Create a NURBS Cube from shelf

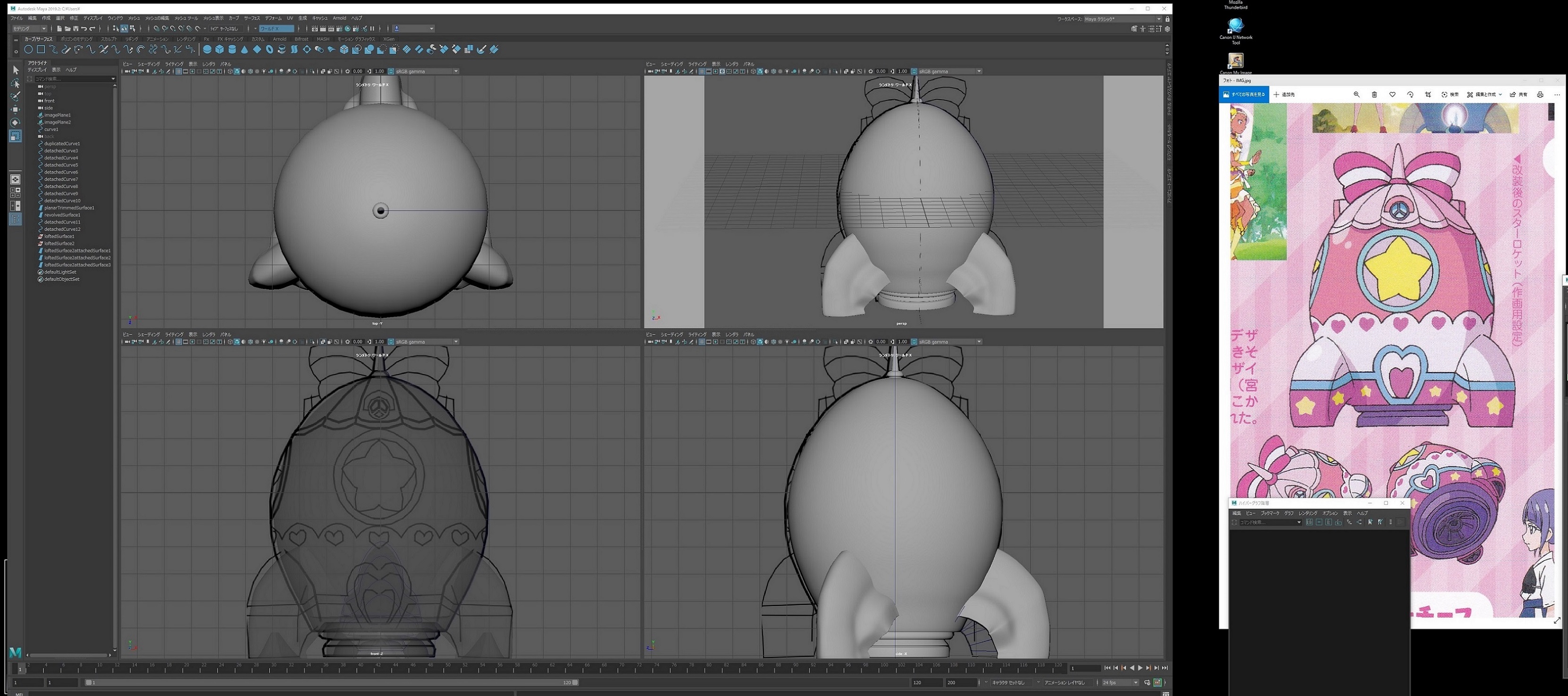click(x=219, y=49)
